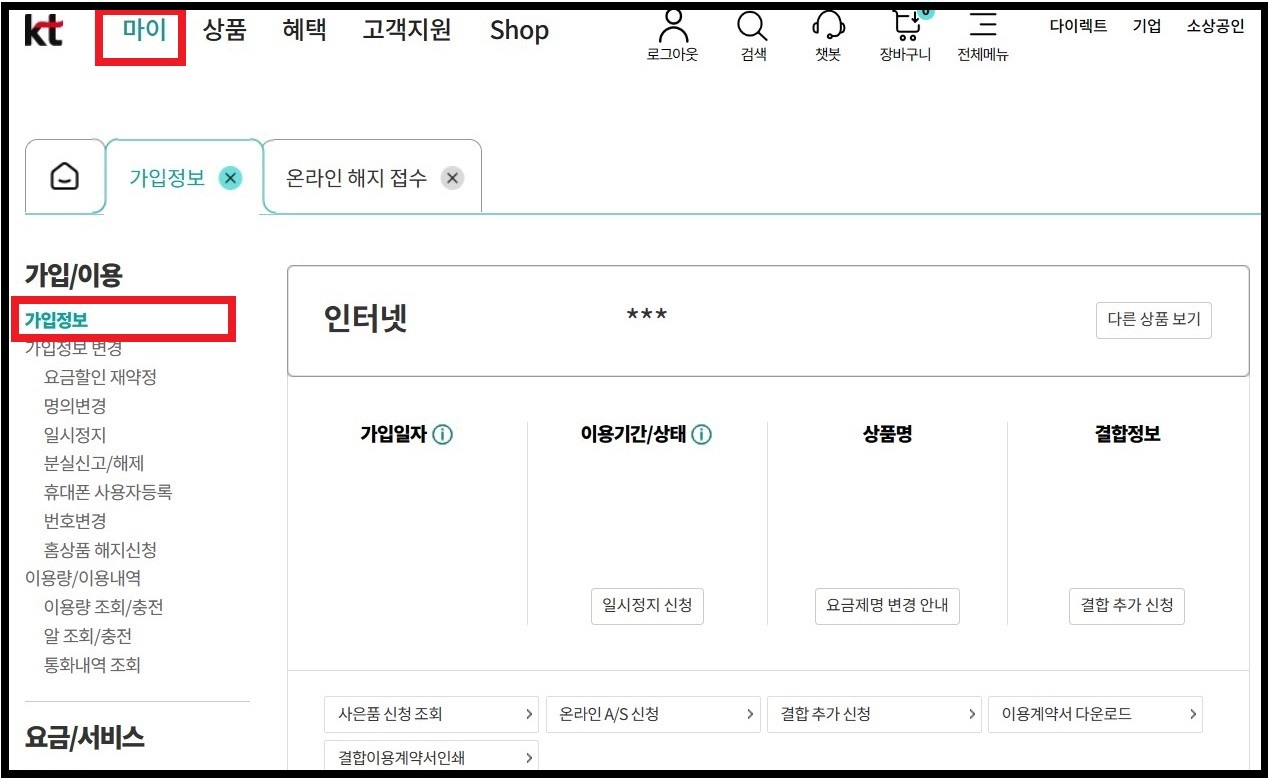Open 알 조회/충전 sidebar item
The width and height of the screenshot is (1268, 778).
(x=88, y=636)
